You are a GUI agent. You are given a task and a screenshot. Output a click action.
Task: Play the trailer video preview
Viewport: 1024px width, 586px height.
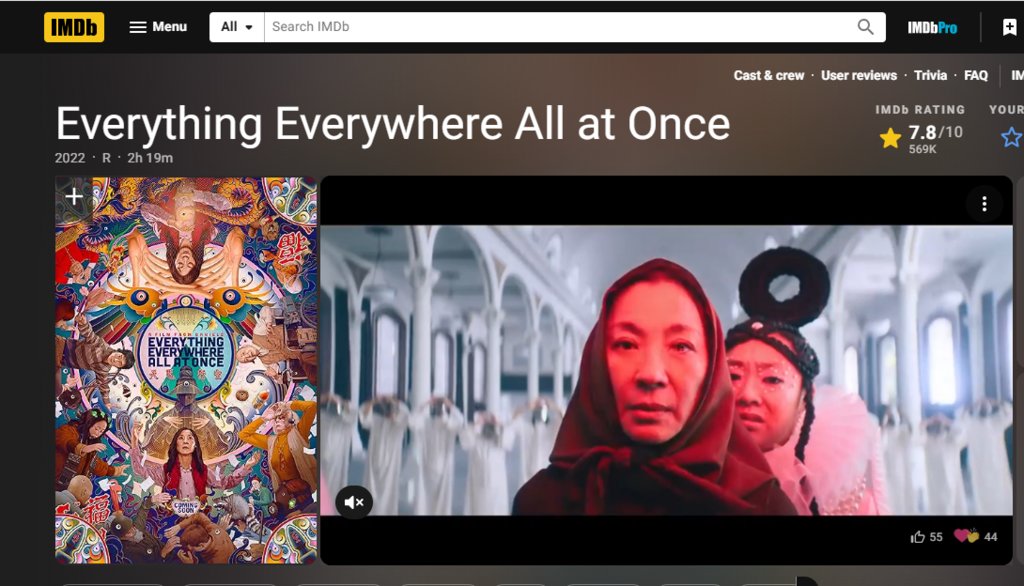pos(666,370)
